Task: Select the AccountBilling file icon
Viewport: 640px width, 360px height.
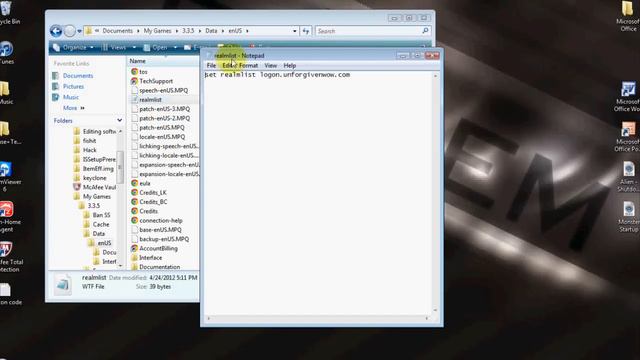Action: pos(135,249)
